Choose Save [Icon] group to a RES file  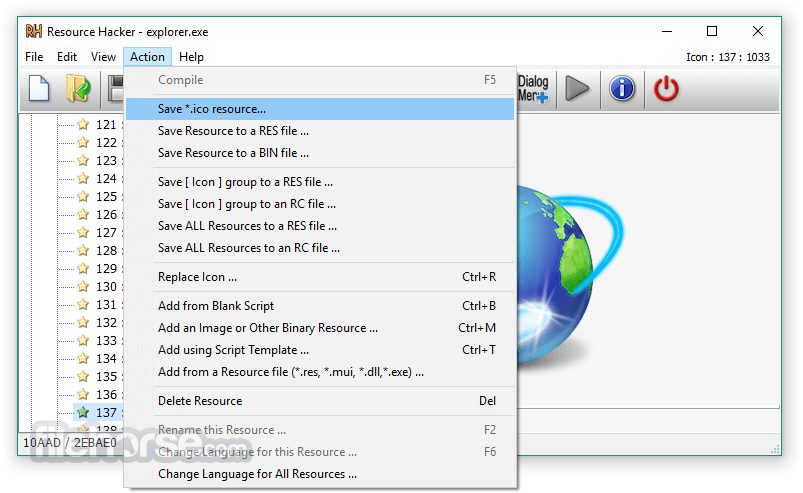click(x=320, y=182)
